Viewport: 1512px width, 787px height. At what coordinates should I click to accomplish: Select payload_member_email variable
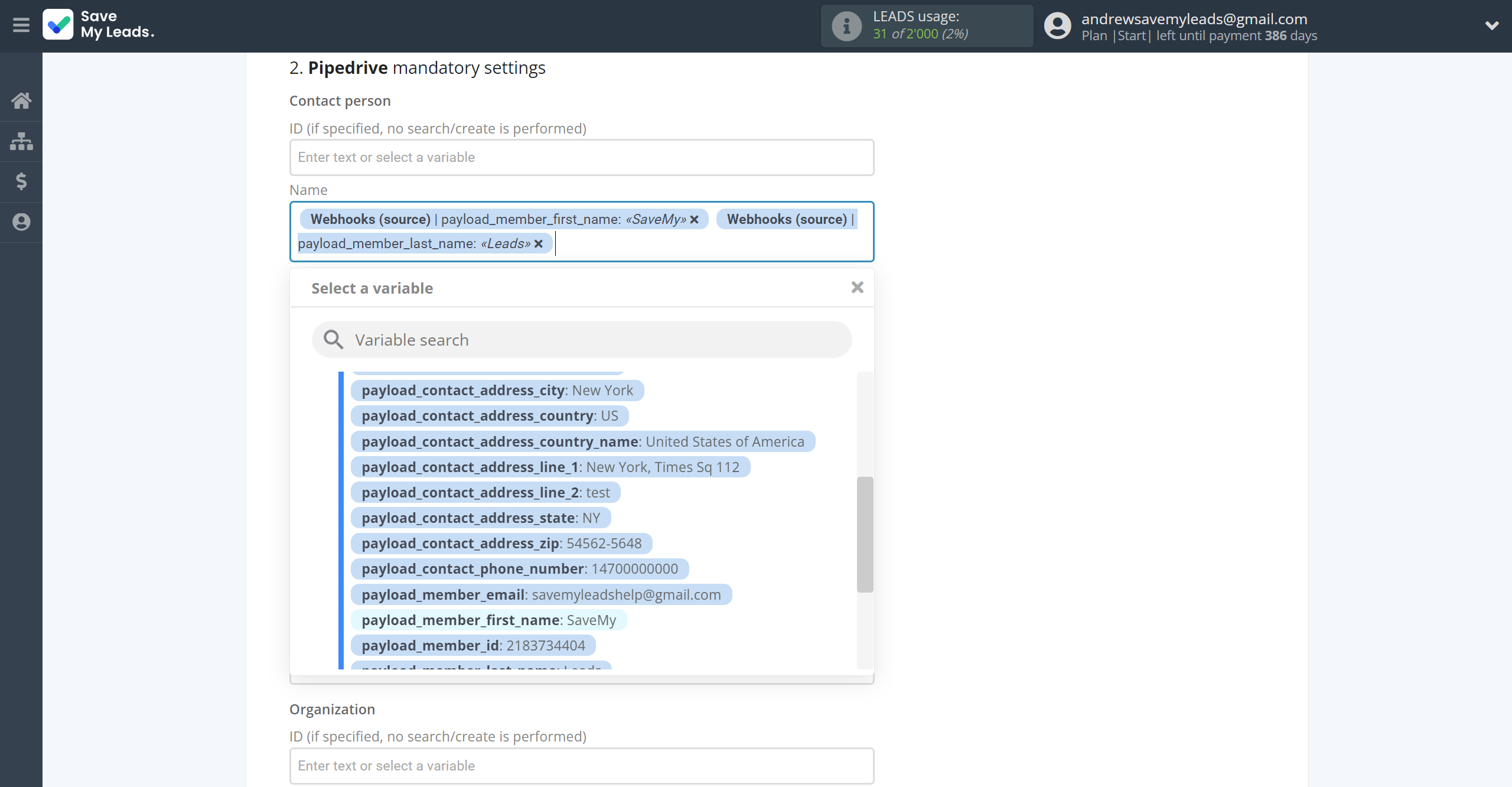tap(540, 594)
